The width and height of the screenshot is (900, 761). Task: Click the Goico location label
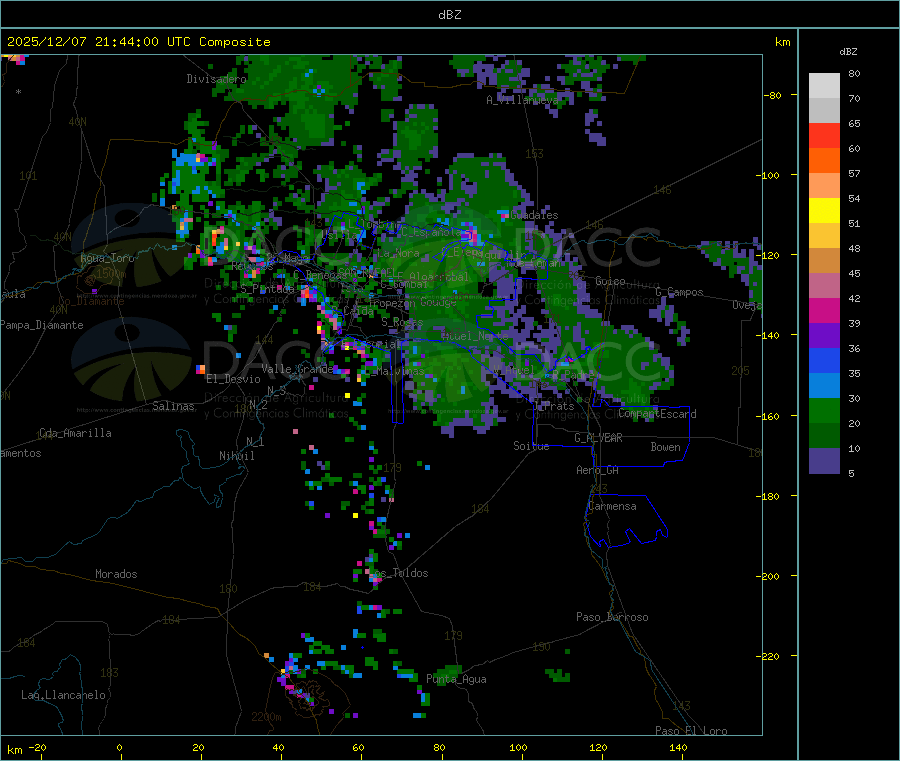point(610,281)
